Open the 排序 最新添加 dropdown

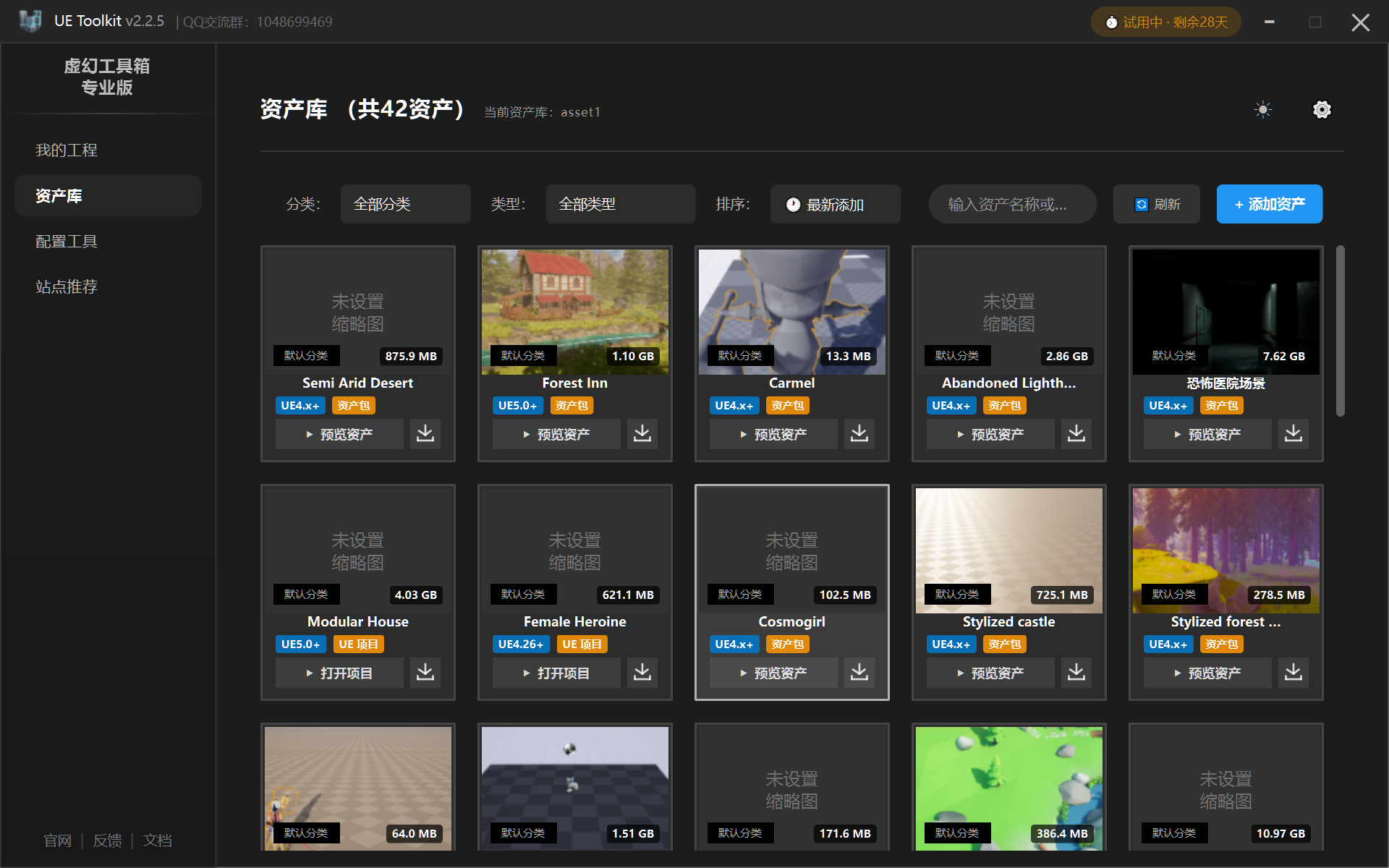[835, 204]
